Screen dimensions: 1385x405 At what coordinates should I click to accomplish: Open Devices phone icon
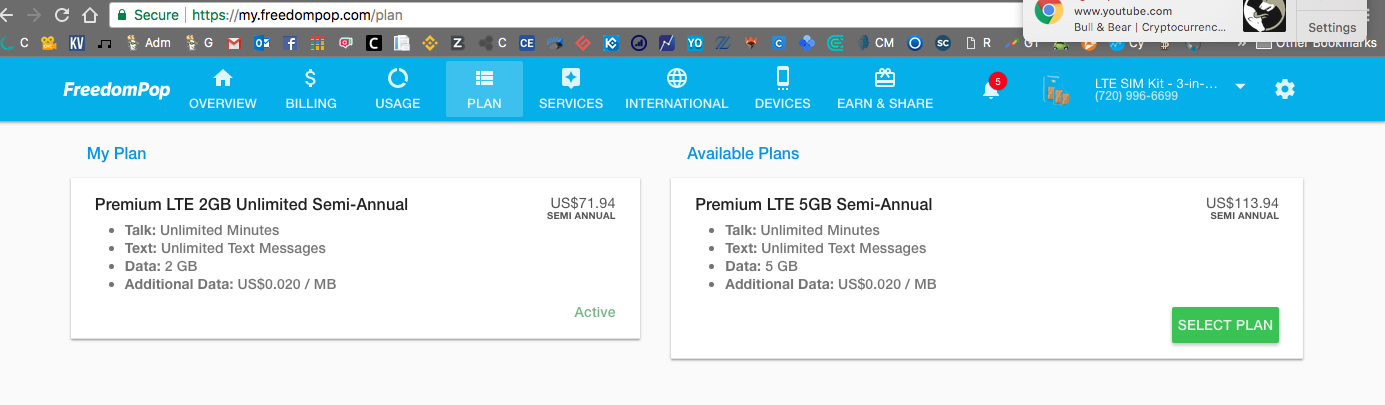tap(783, 78)
